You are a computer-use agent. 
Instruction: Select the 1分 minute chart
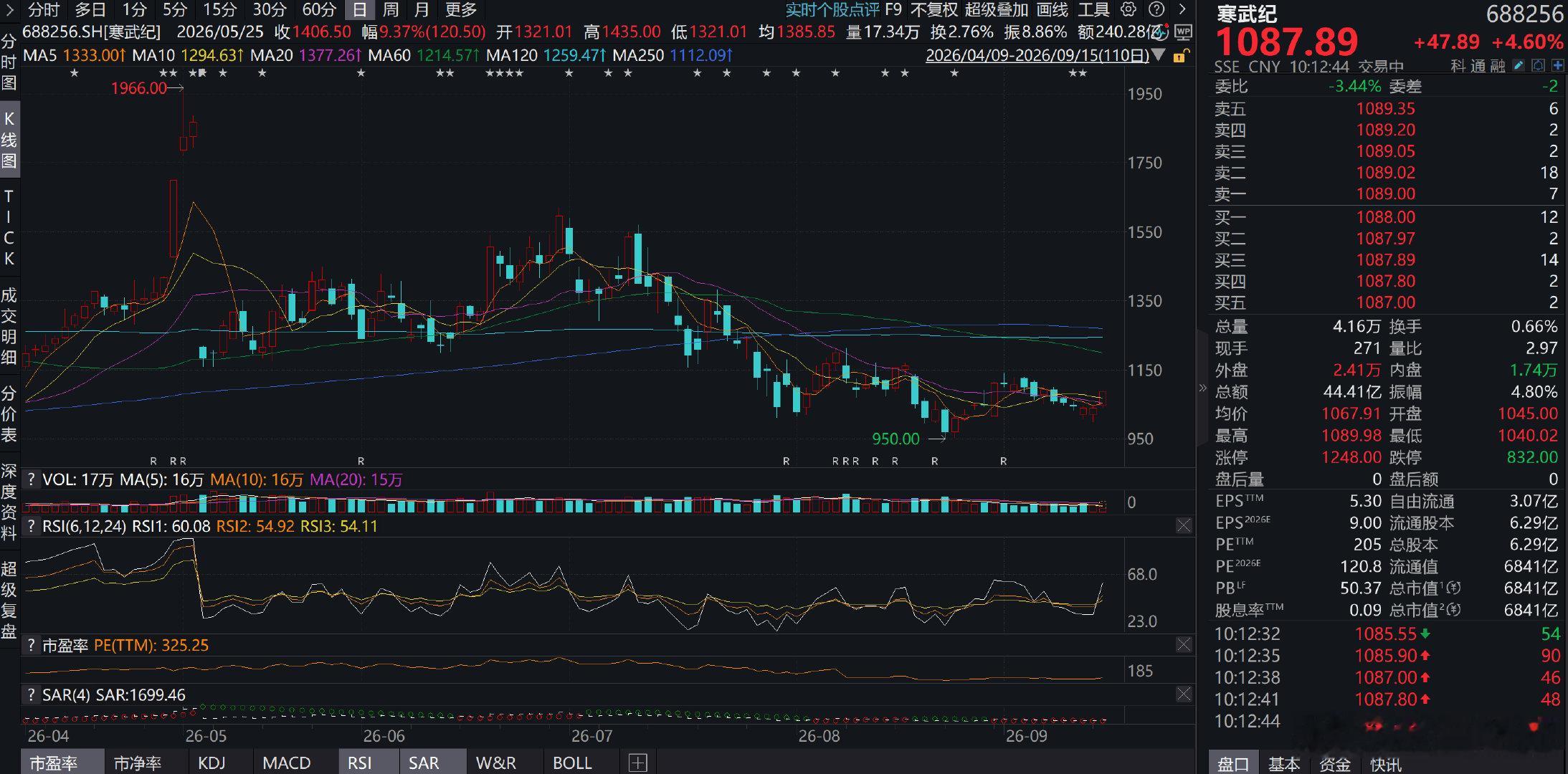pos(134,10)
